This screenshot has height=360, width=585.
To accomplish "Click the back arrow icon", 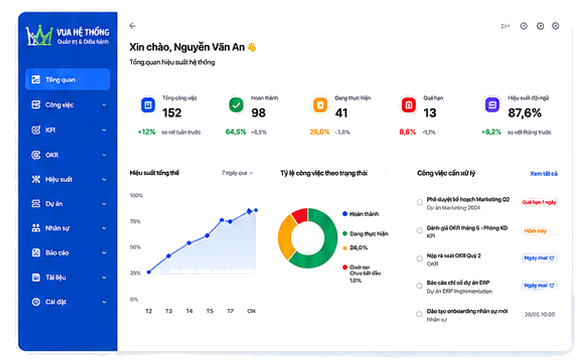I will point(132,26).
